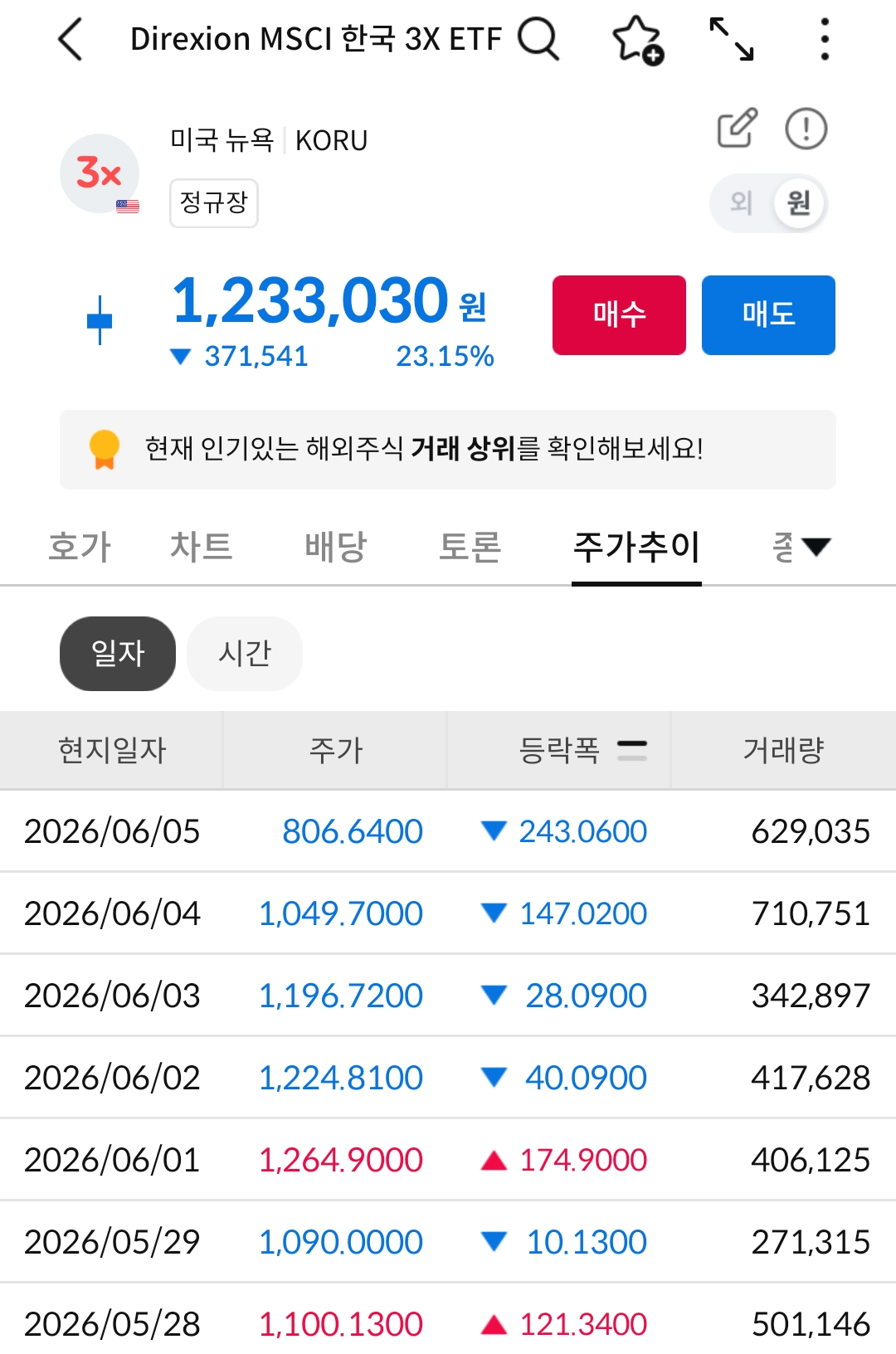This screenshot has height=1354, width=896.
Task: Tap volume 501,146
Action: [x=811, y=1324]
